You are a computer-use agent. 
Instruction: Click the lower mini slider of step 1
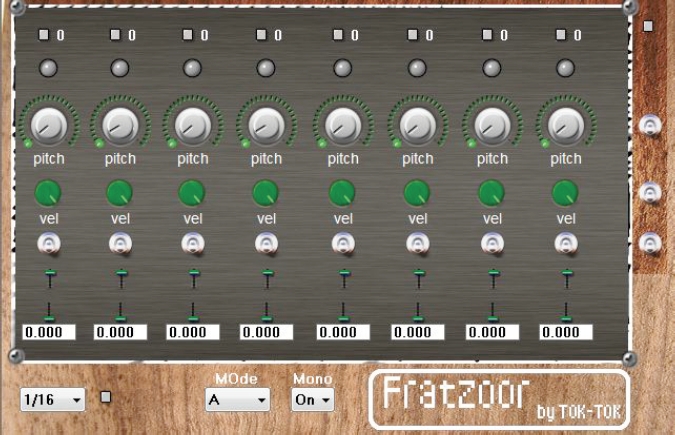point(50,312)
